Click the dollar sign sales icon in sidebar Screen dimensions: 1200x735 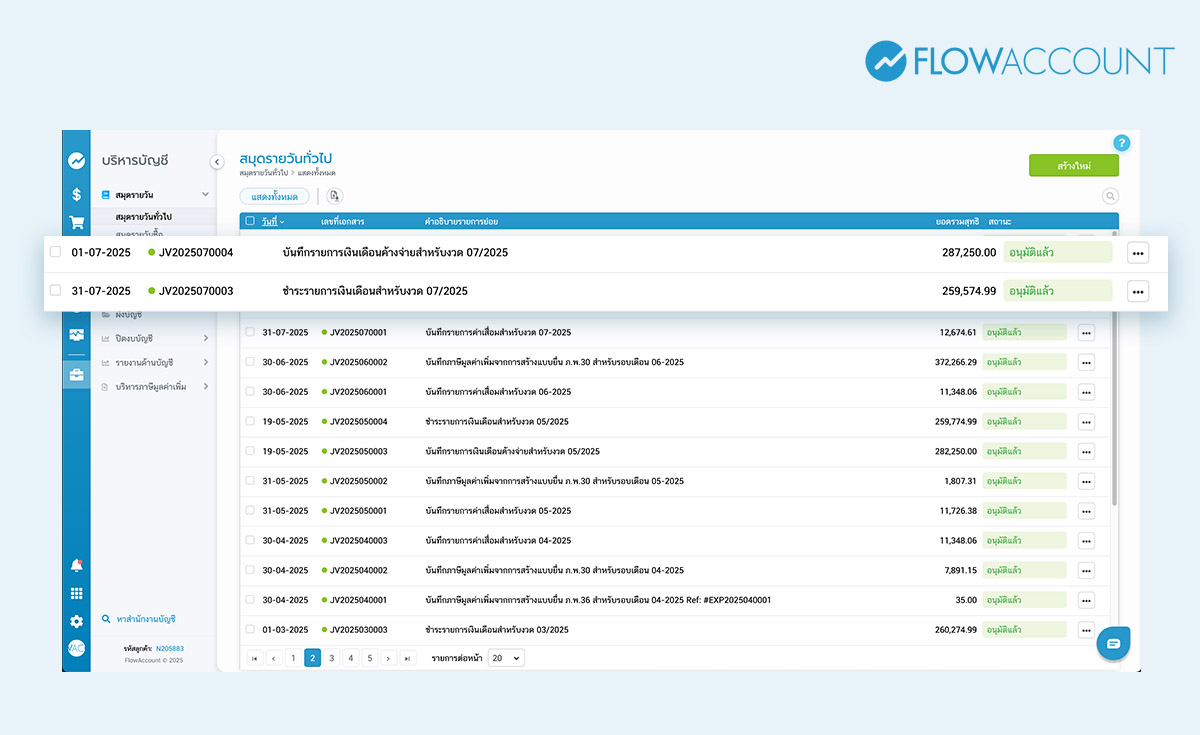pos(76,194)
